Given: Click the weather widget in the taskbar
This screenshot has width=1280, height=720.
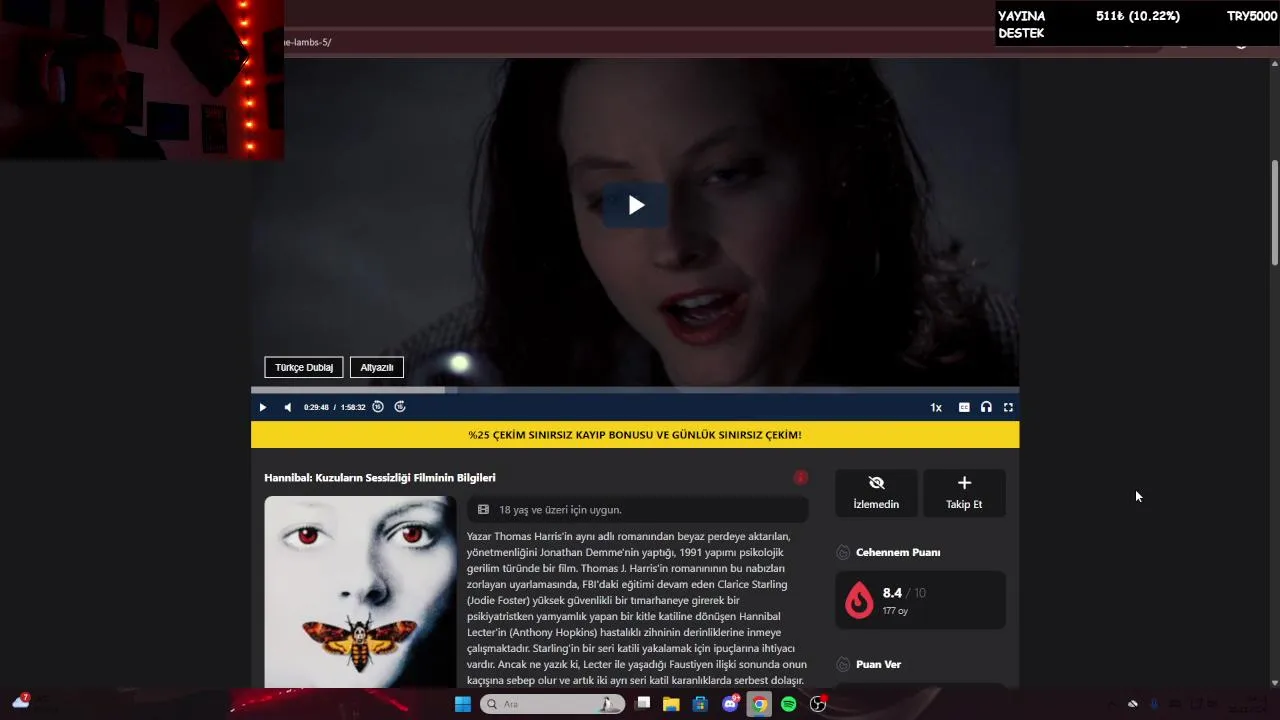Looking at the screenshot, I should pyautogui.click(x=20, y=702).
